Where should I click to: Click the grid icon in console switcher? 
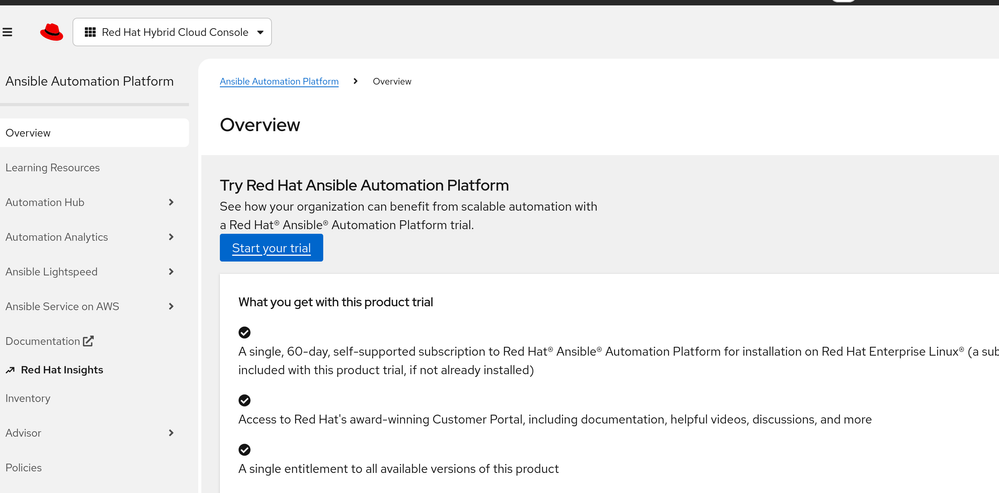coord(90,32)
